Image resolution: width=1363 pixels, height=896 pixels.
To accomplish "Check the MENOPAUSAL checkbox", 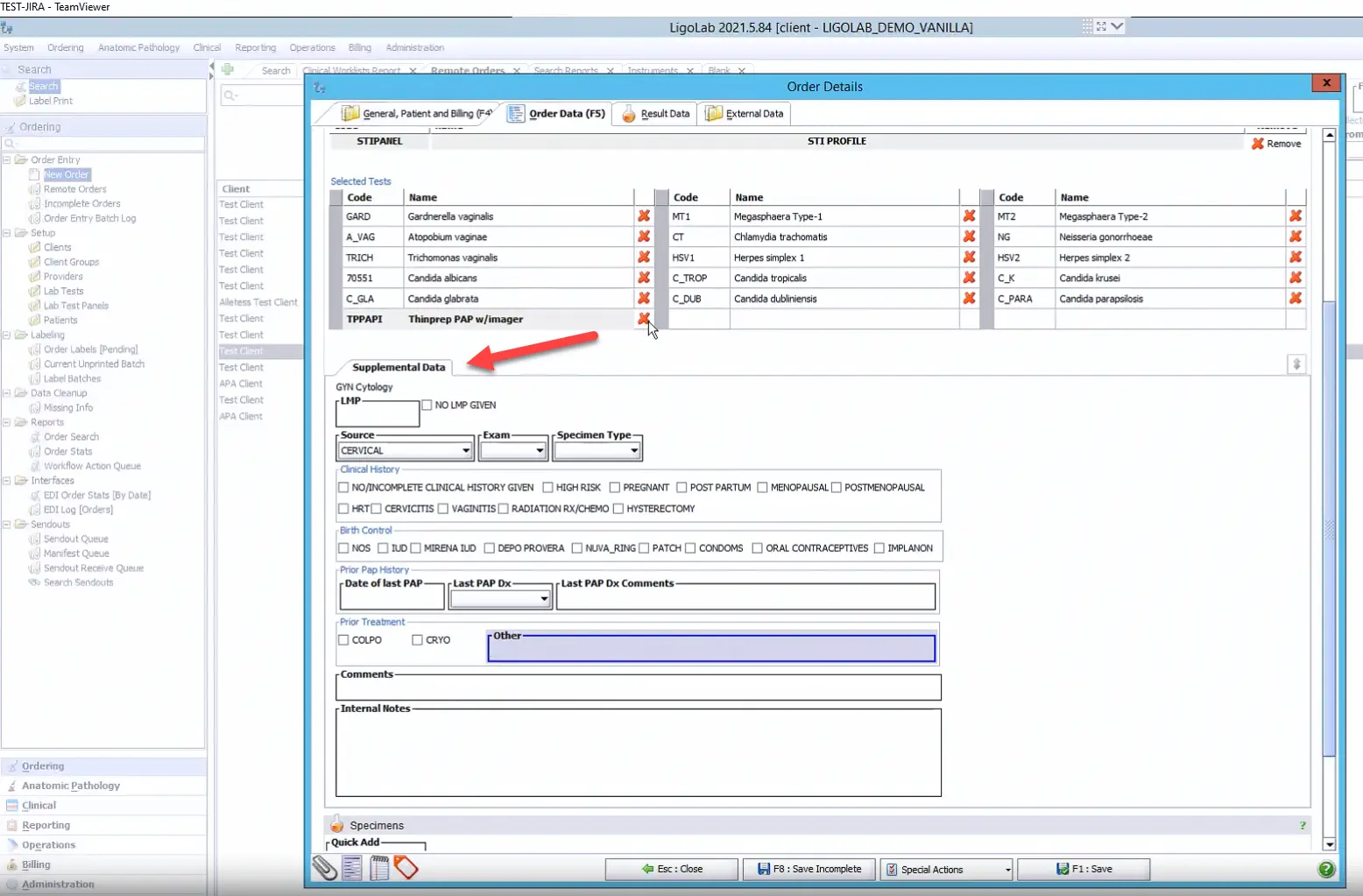I will point(762,487).
